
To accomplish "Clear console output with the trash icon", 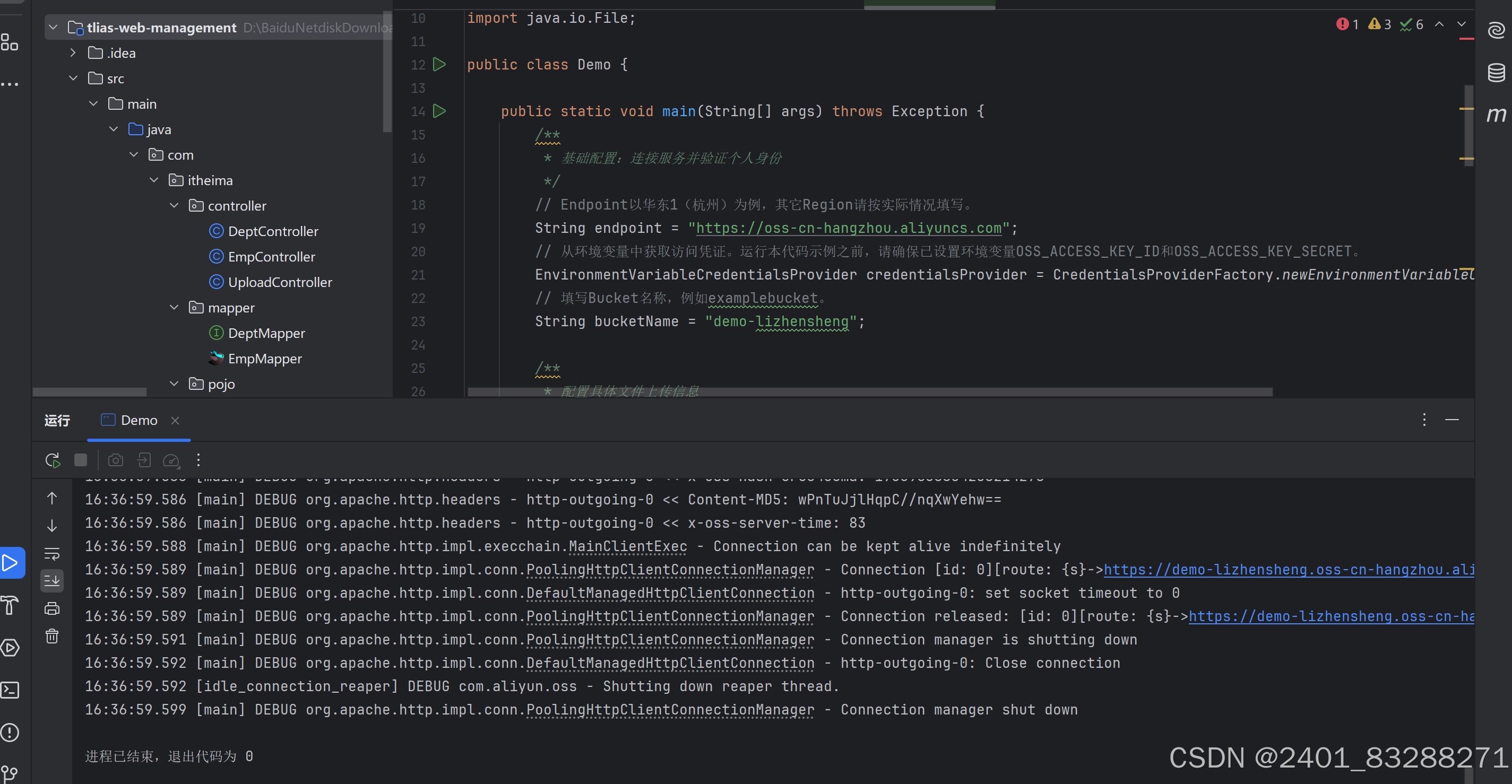I will point(51,636).
